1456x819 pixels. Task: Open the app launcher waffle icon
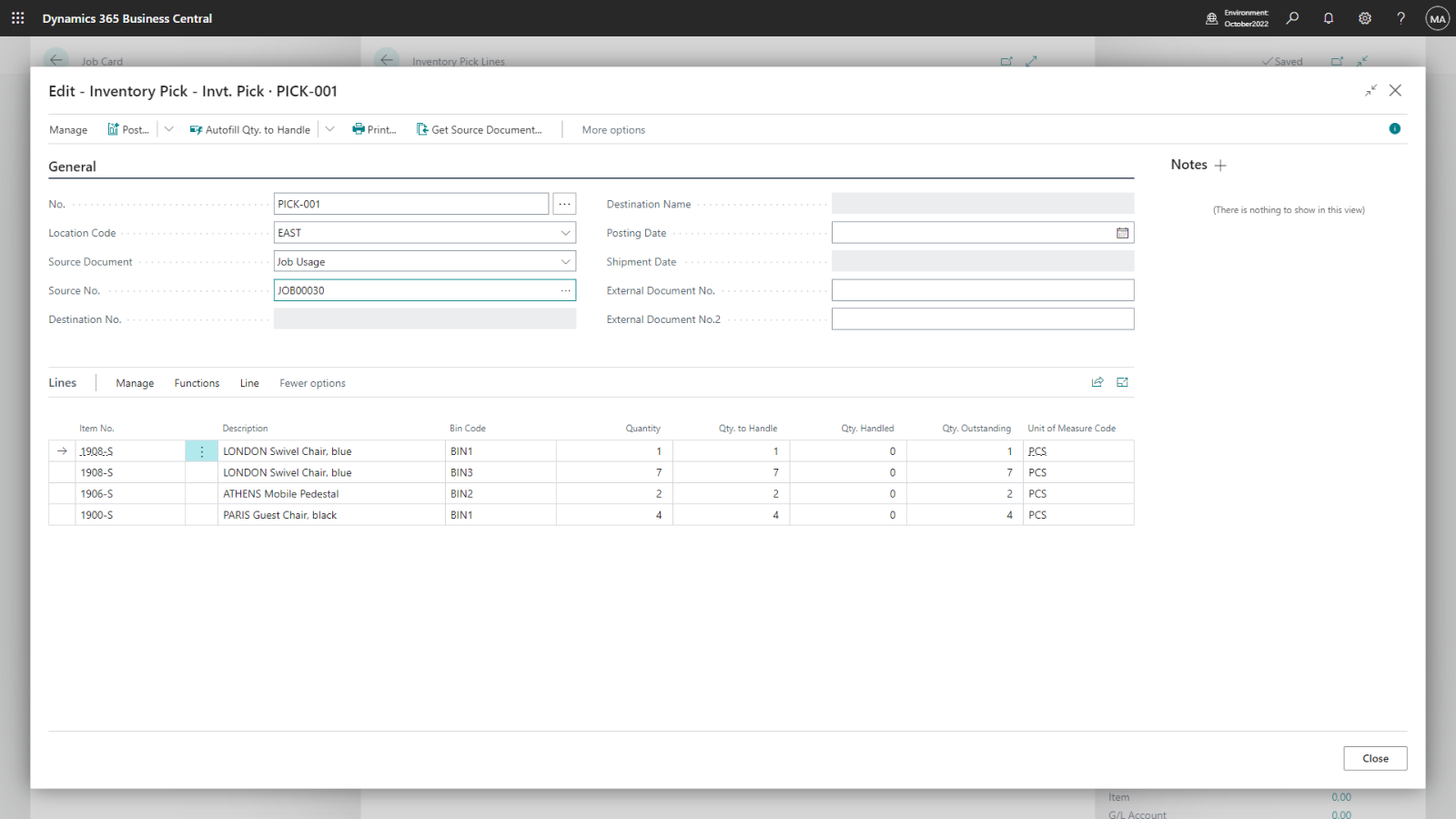pos(17,18)
